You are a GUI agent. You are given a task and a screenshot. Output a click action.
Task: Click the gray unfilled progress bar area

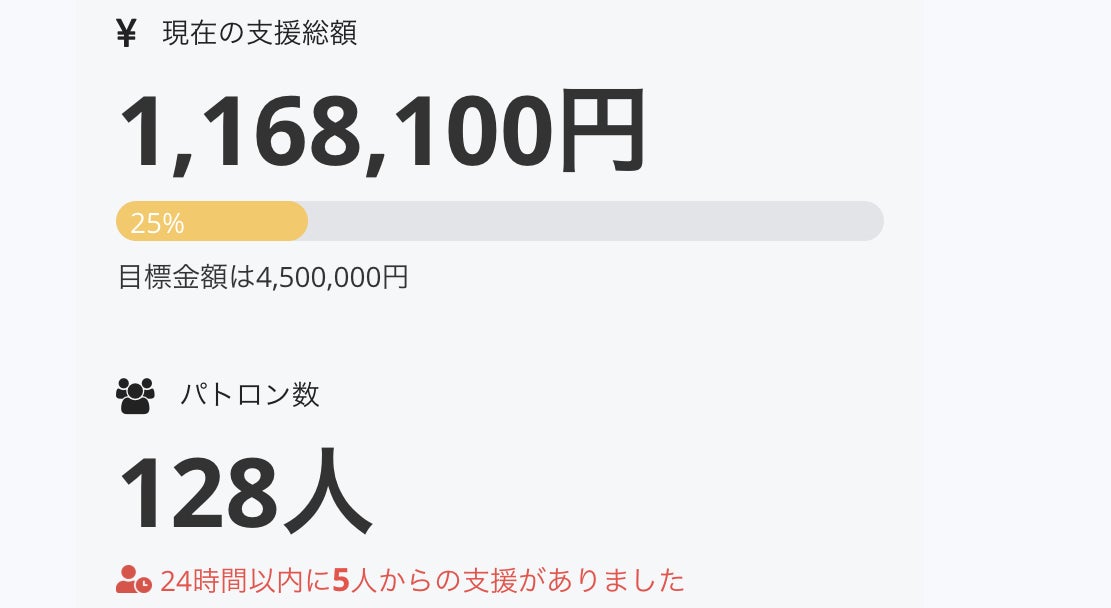click(x=590, y=221)
